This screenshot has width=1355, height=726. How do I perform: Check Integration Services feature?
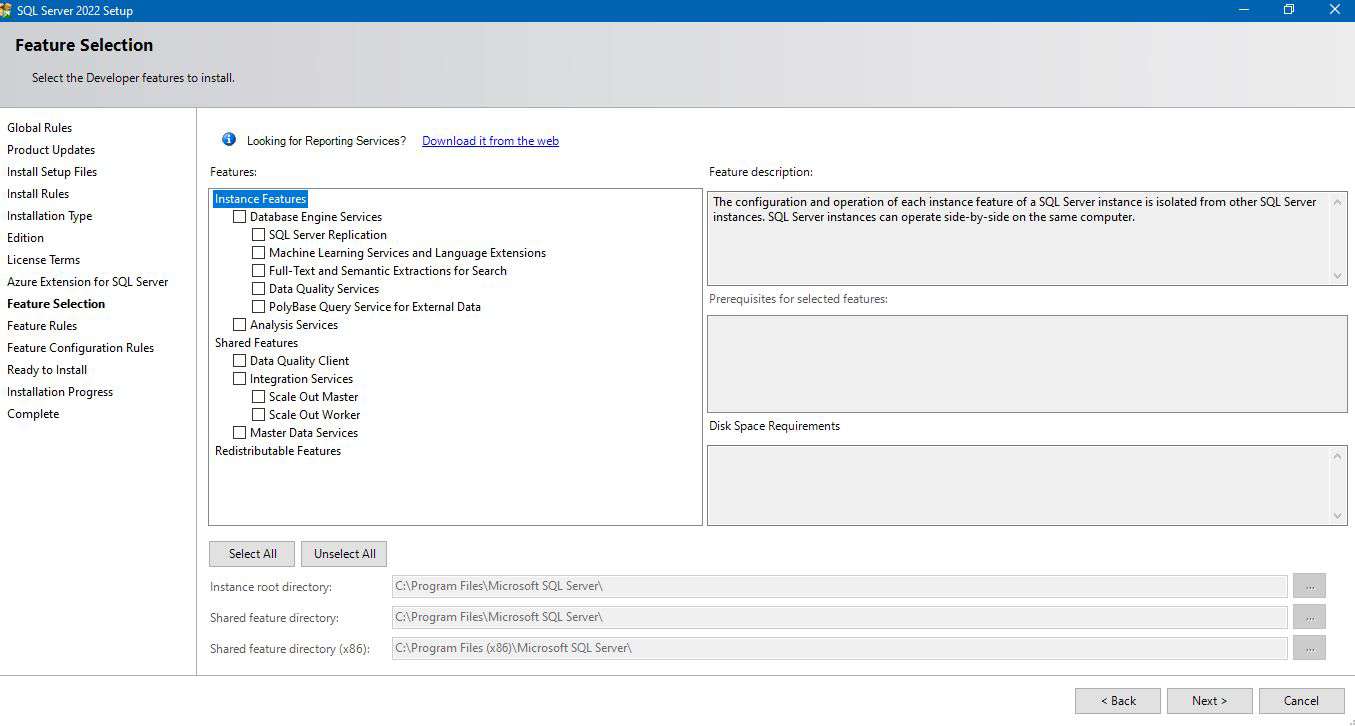coord(239,379)
